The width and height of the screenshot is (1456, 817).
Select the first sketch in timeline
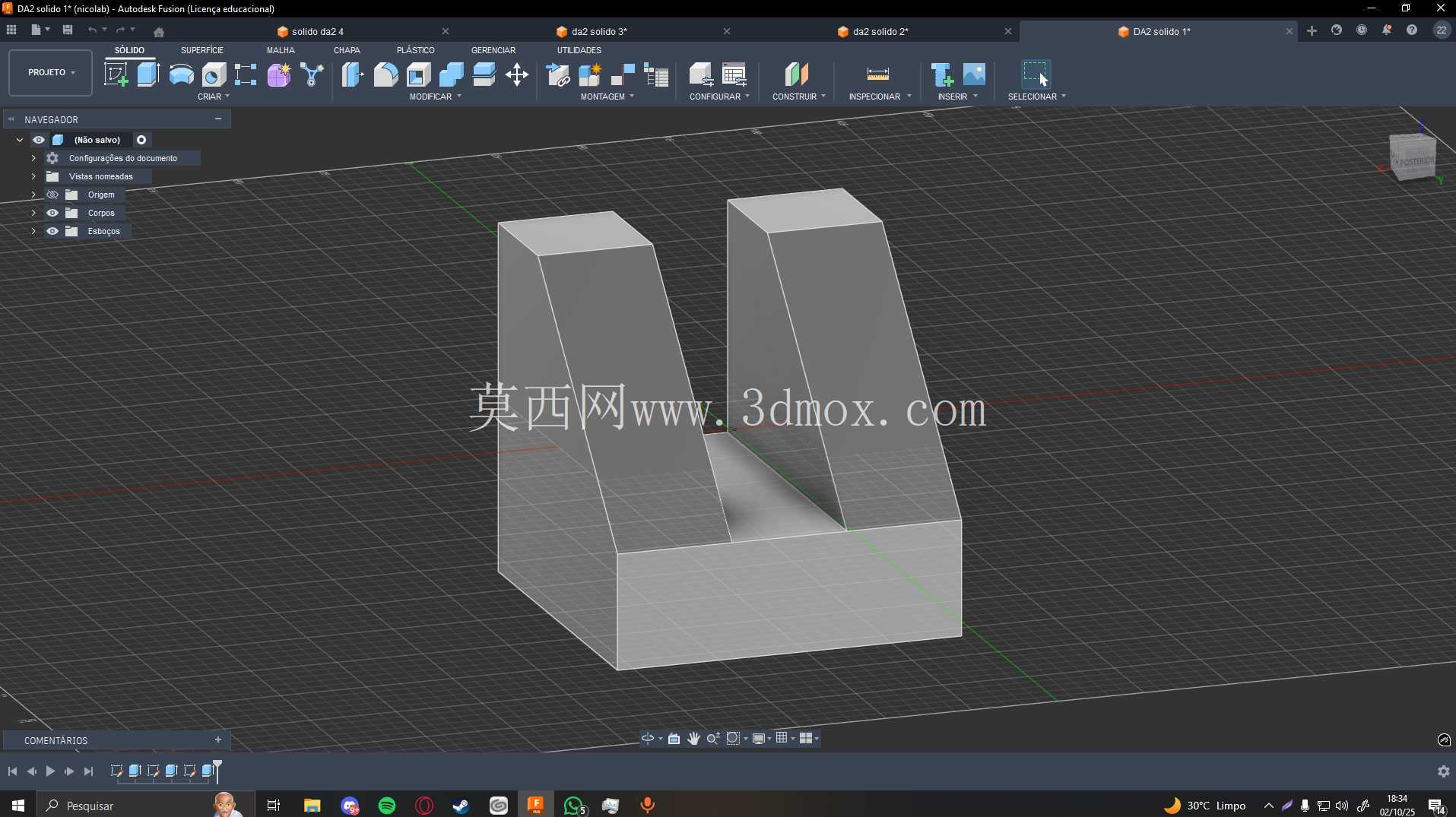(116, 771)
